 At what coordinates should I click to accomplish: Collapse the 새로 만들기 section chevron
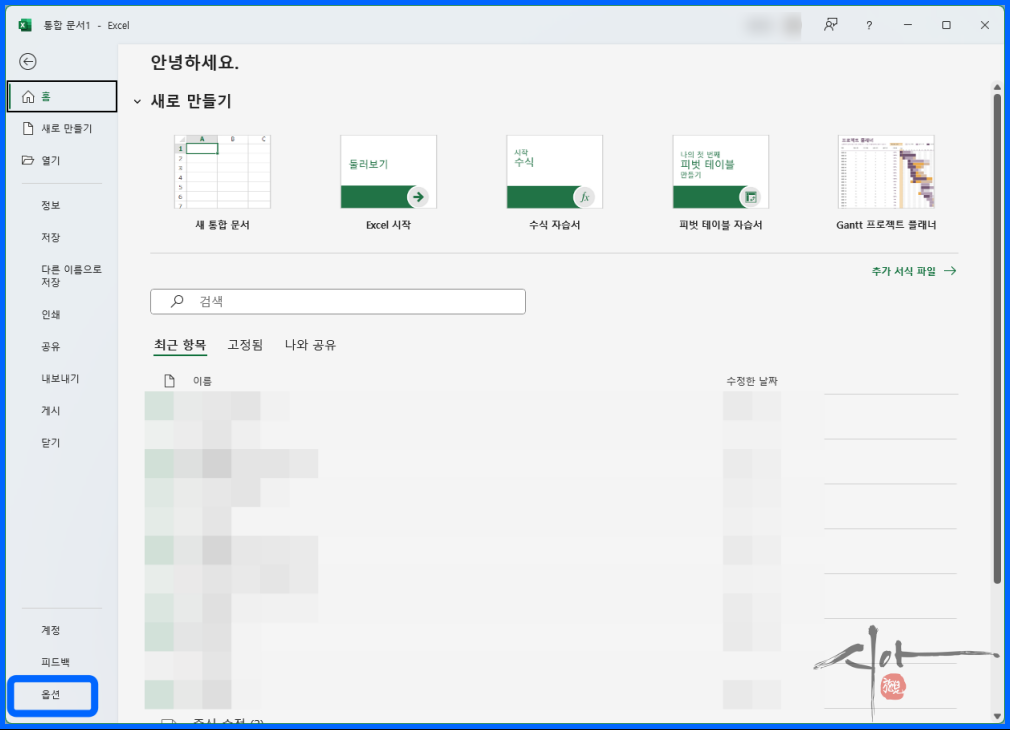pos(137,102)
